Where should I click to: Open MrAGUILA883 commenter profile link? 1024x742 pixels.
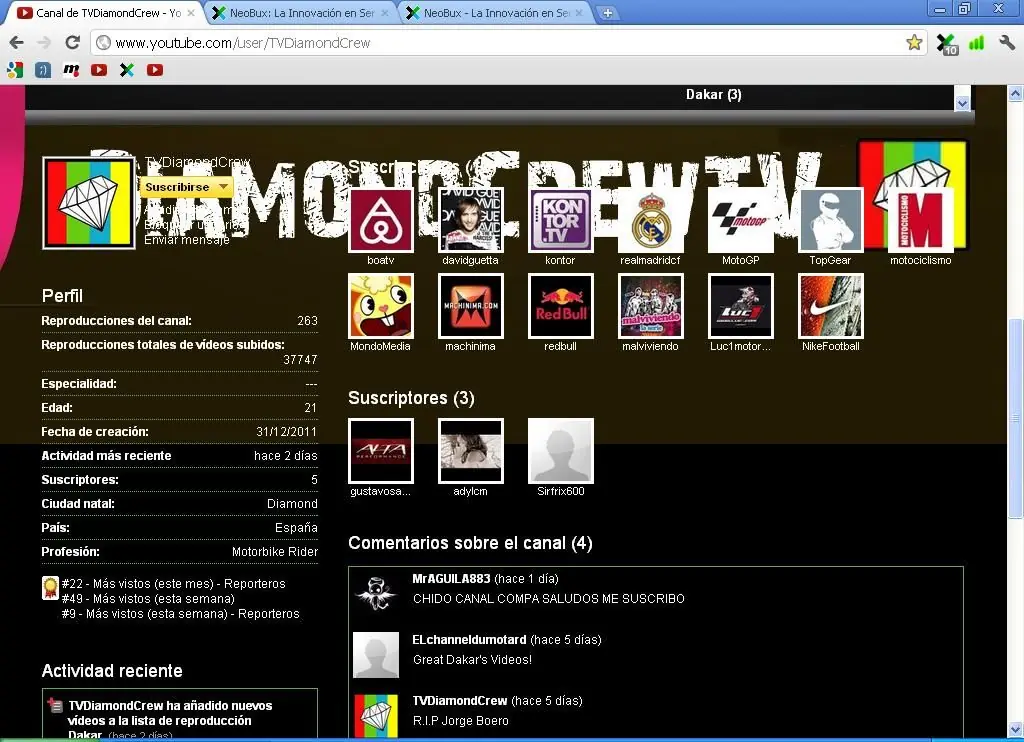451,579
